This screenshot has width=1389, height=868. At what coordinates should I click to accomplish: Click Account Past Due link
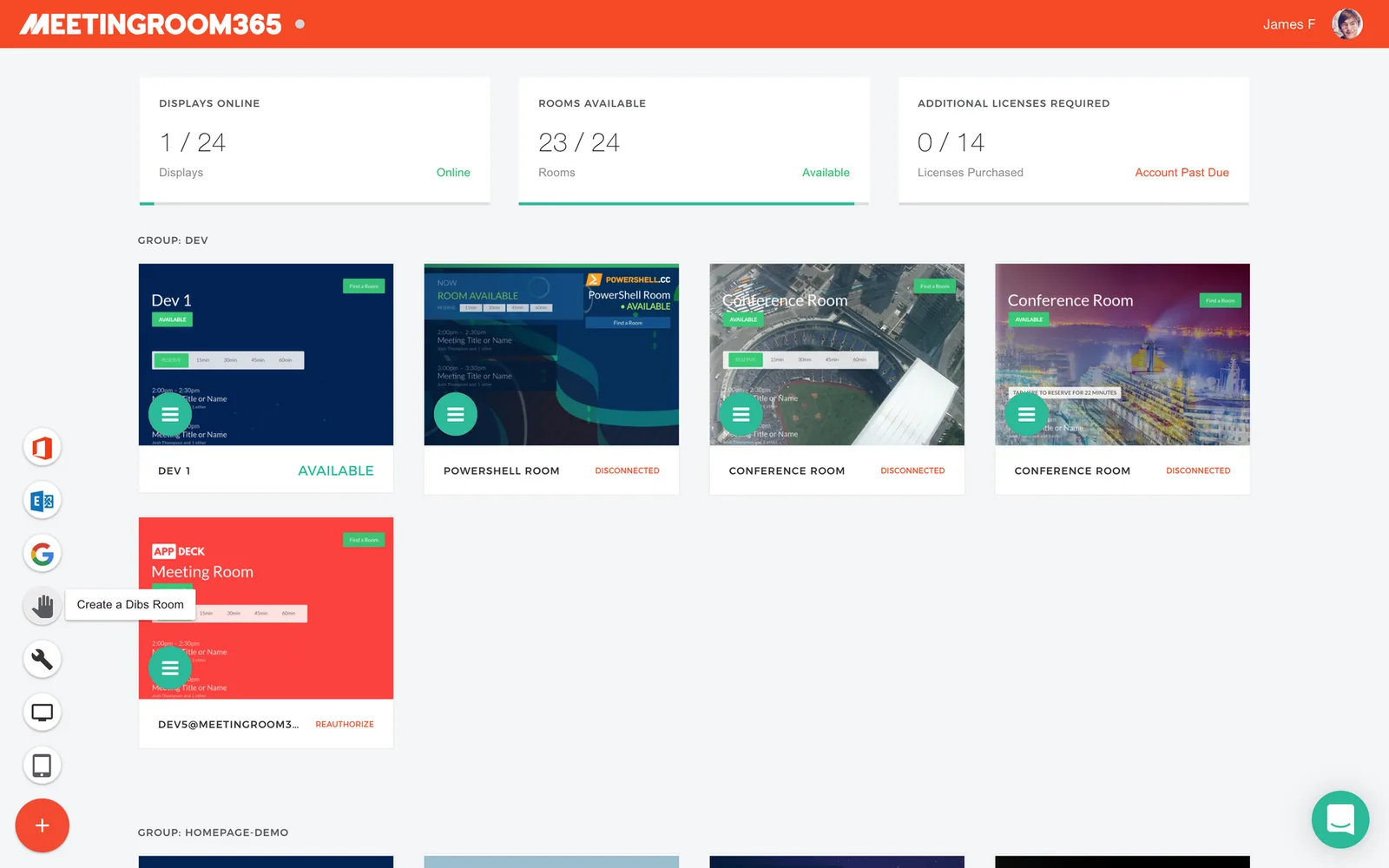tap(1182, 173)
